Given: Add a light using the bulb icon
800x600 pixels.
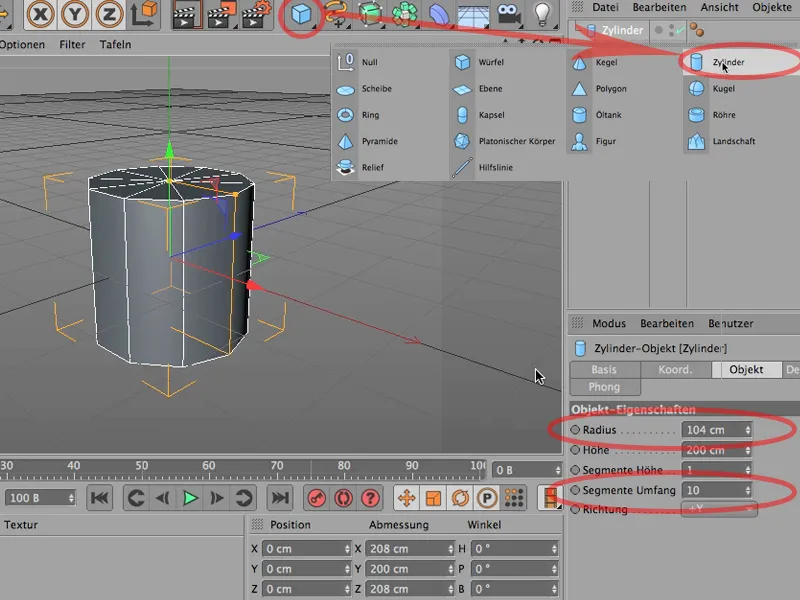Looking at the screenshot, I should [x=542, y=13].
